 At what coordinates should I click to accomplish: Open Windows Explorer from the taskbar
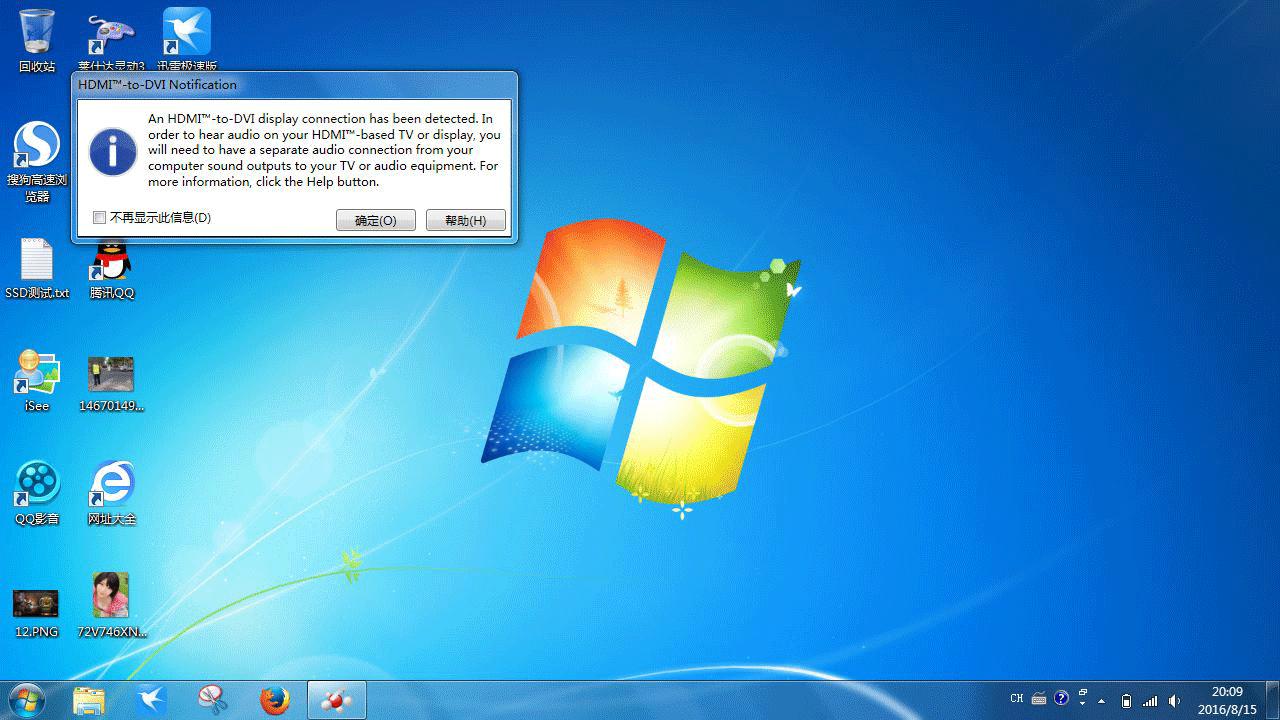[x=89, y=700]
